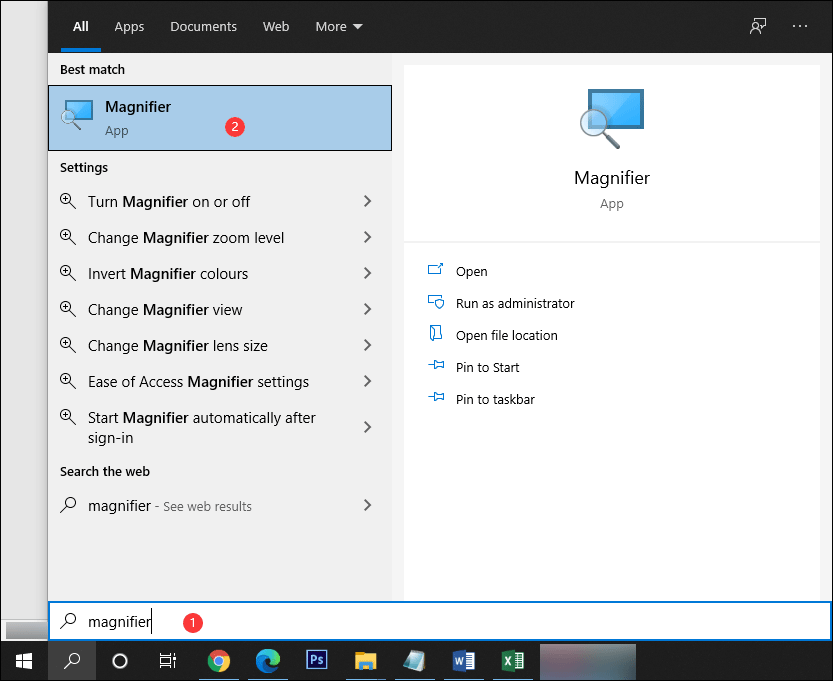Switch to the Documents tab
The image size is (833, 681).
tap(203, 27)
